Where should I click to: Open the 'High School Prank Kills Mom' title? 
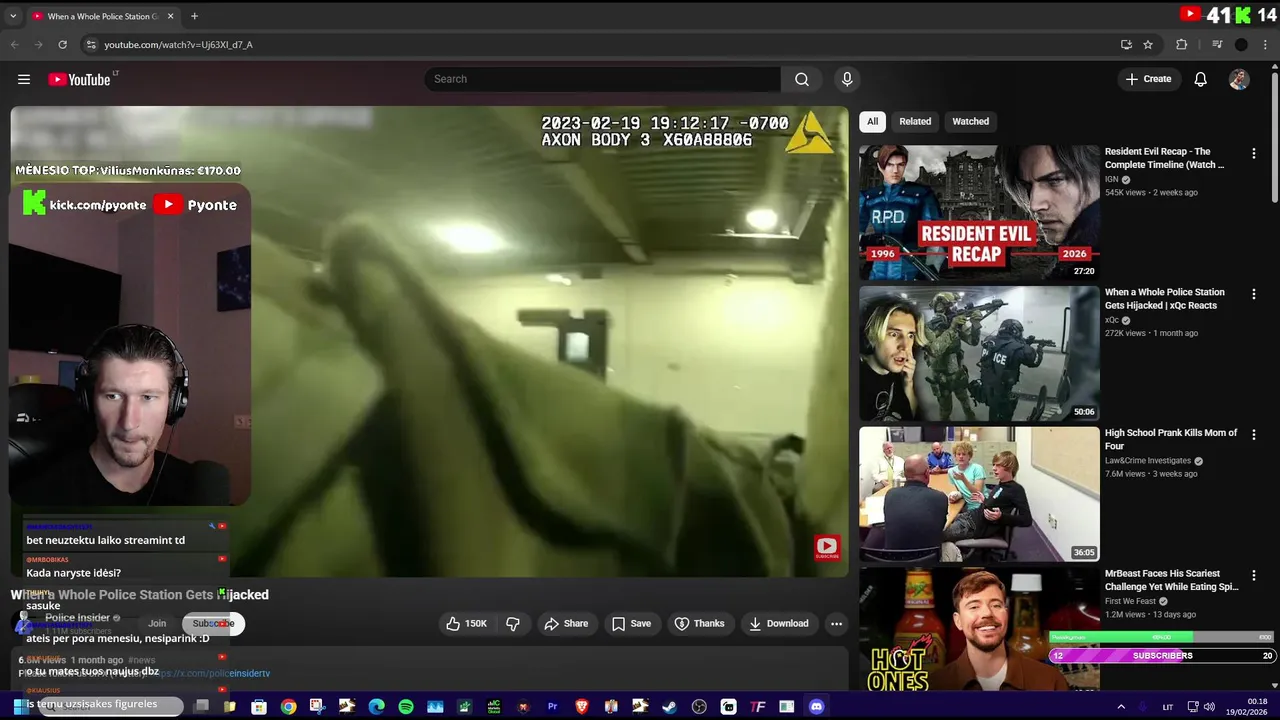[1171, 439]
